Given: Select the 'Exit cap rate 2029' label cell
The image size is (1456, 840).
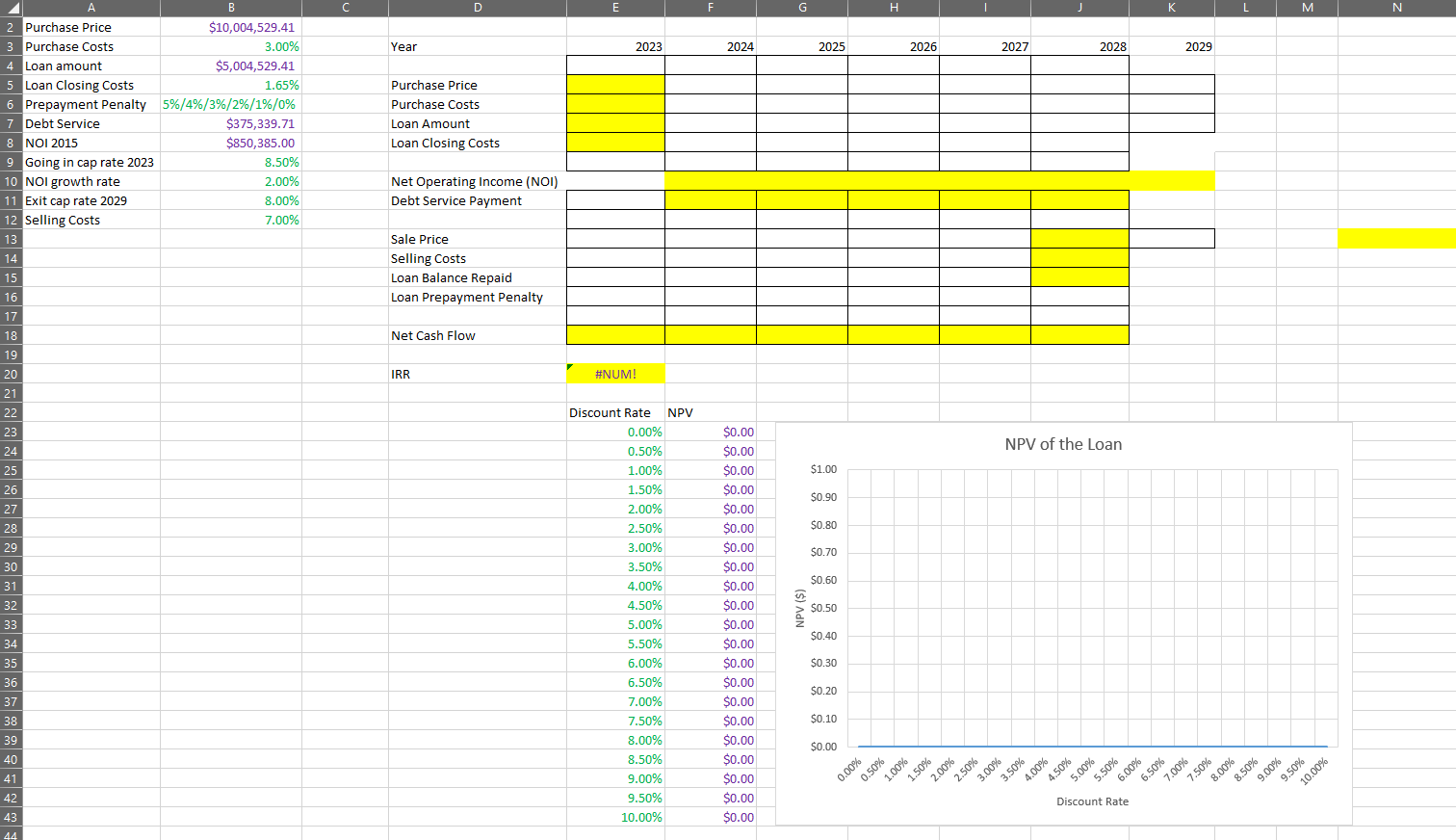Looking at the screenshot, I should click(91, 200).
